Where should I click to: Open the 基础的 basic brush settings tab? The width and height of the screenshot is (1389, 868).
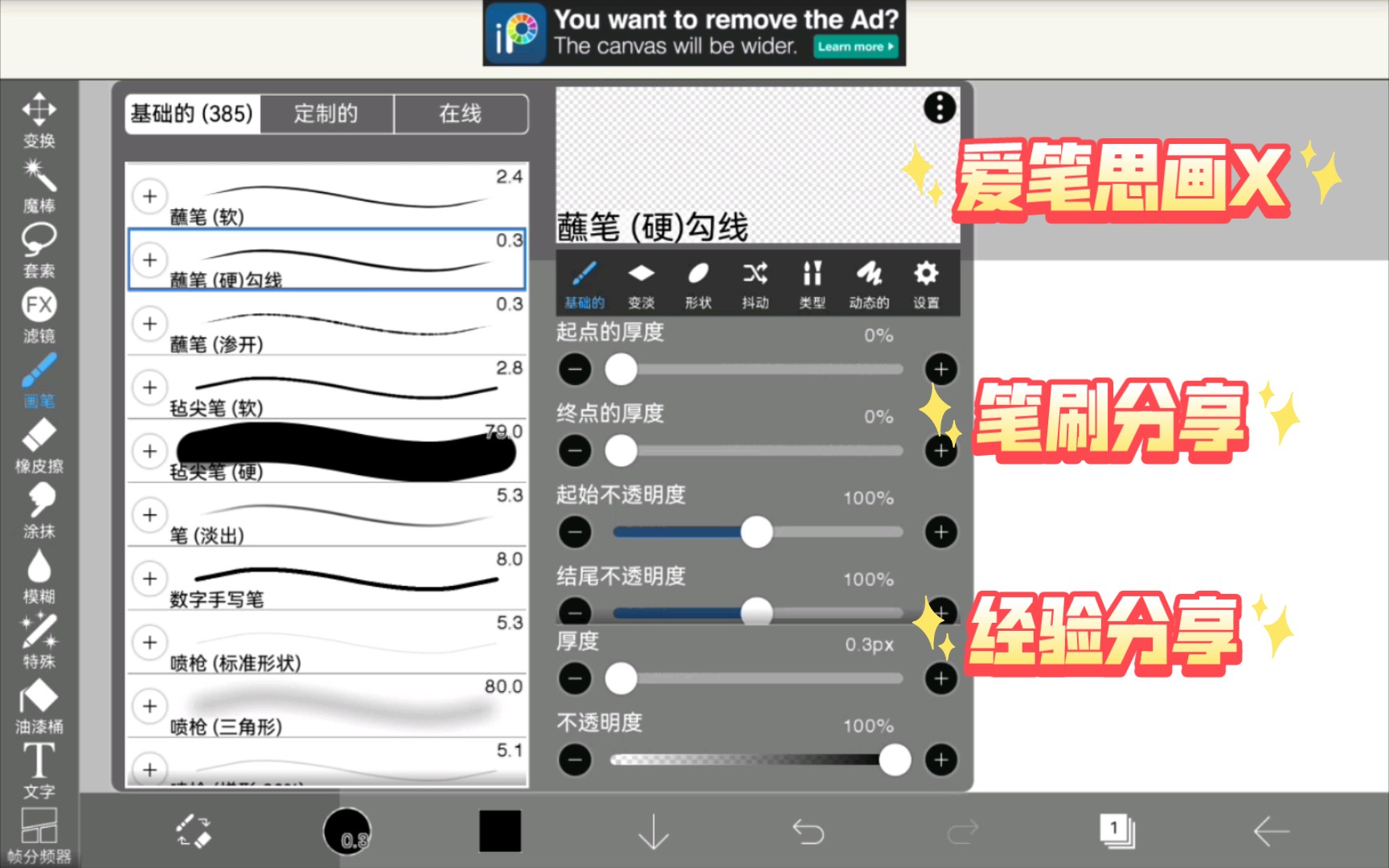pos(584,285)
